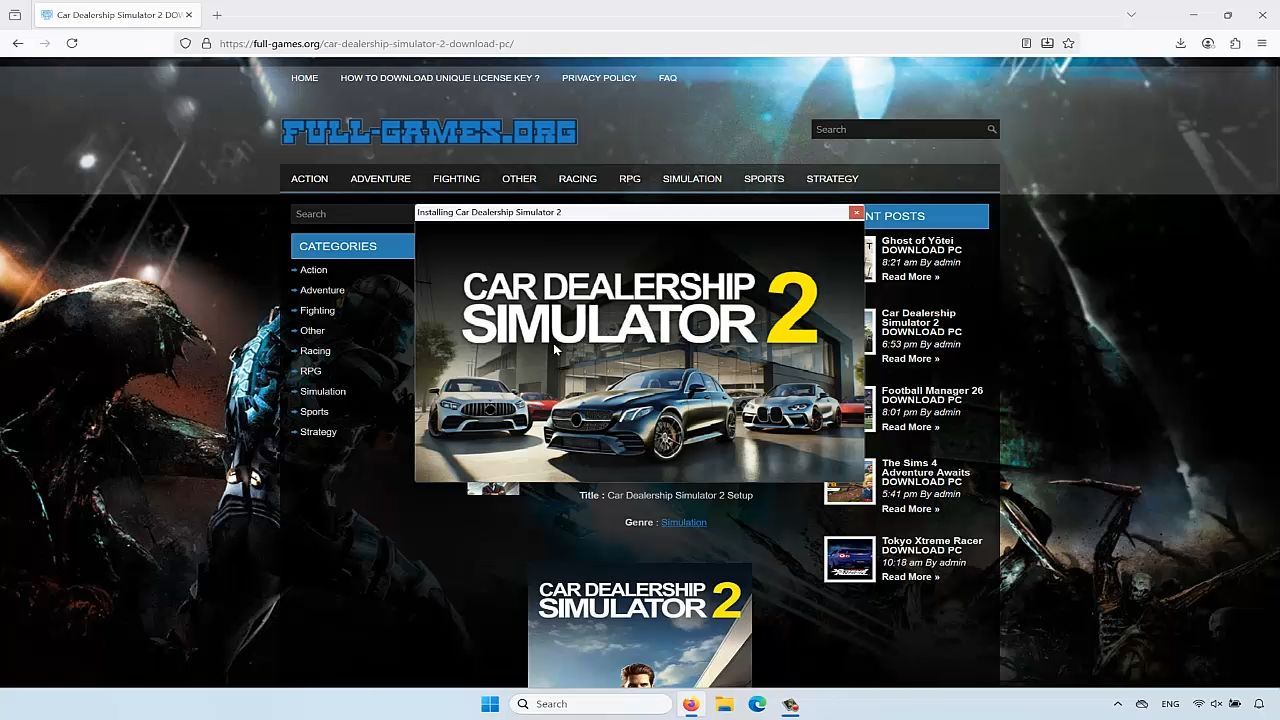
Task: Click The Sims 4 post thumbnail
Action: pos(849,484)
